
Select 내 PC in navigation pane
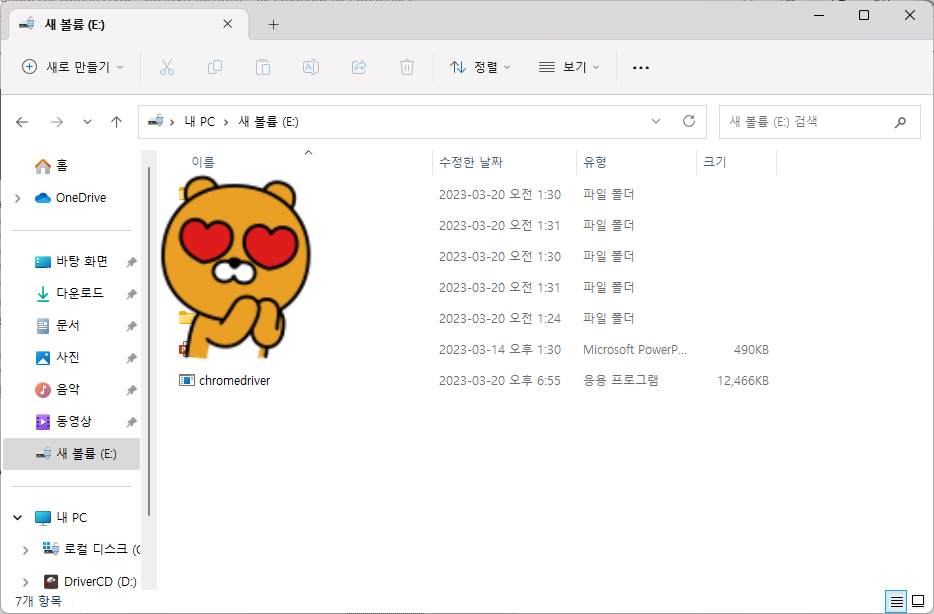(61, 518)
